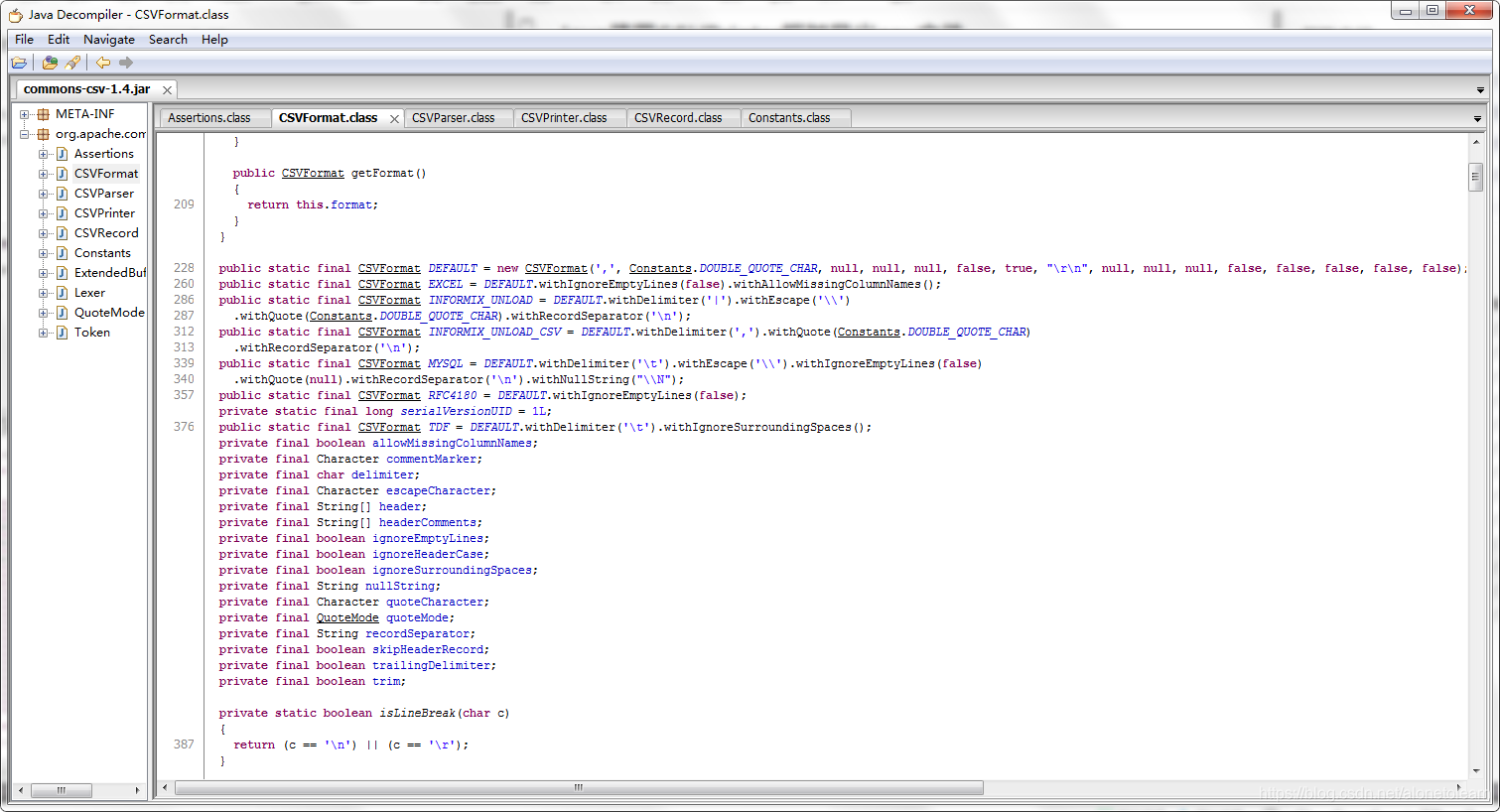Click the Java Decompiler title bar app icon
Viewport: 1500px width, 812px height.
point(16,15)
